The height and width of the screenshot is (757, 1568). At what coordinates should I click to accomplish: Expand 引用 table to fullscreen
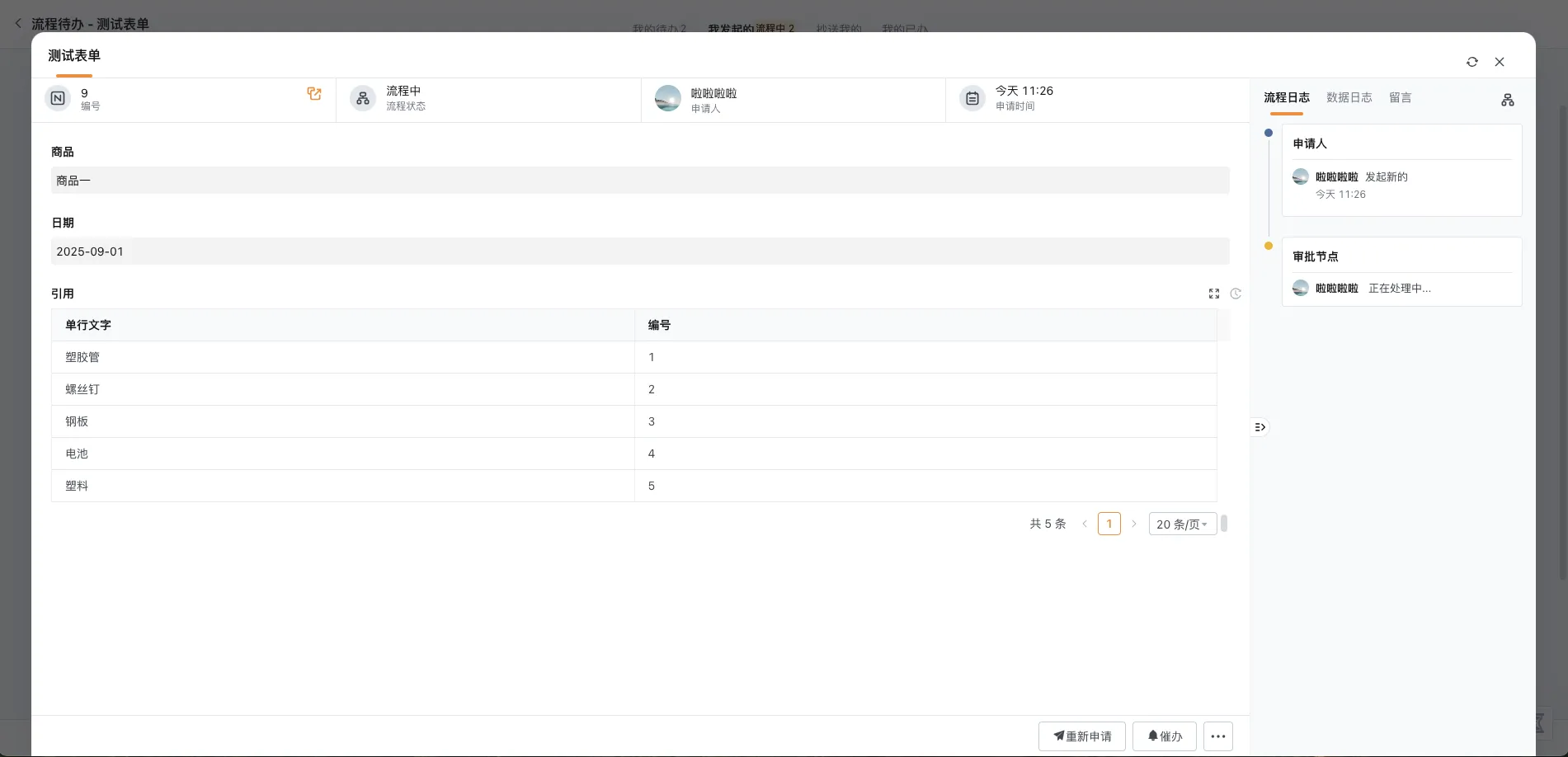[1214, 294]
